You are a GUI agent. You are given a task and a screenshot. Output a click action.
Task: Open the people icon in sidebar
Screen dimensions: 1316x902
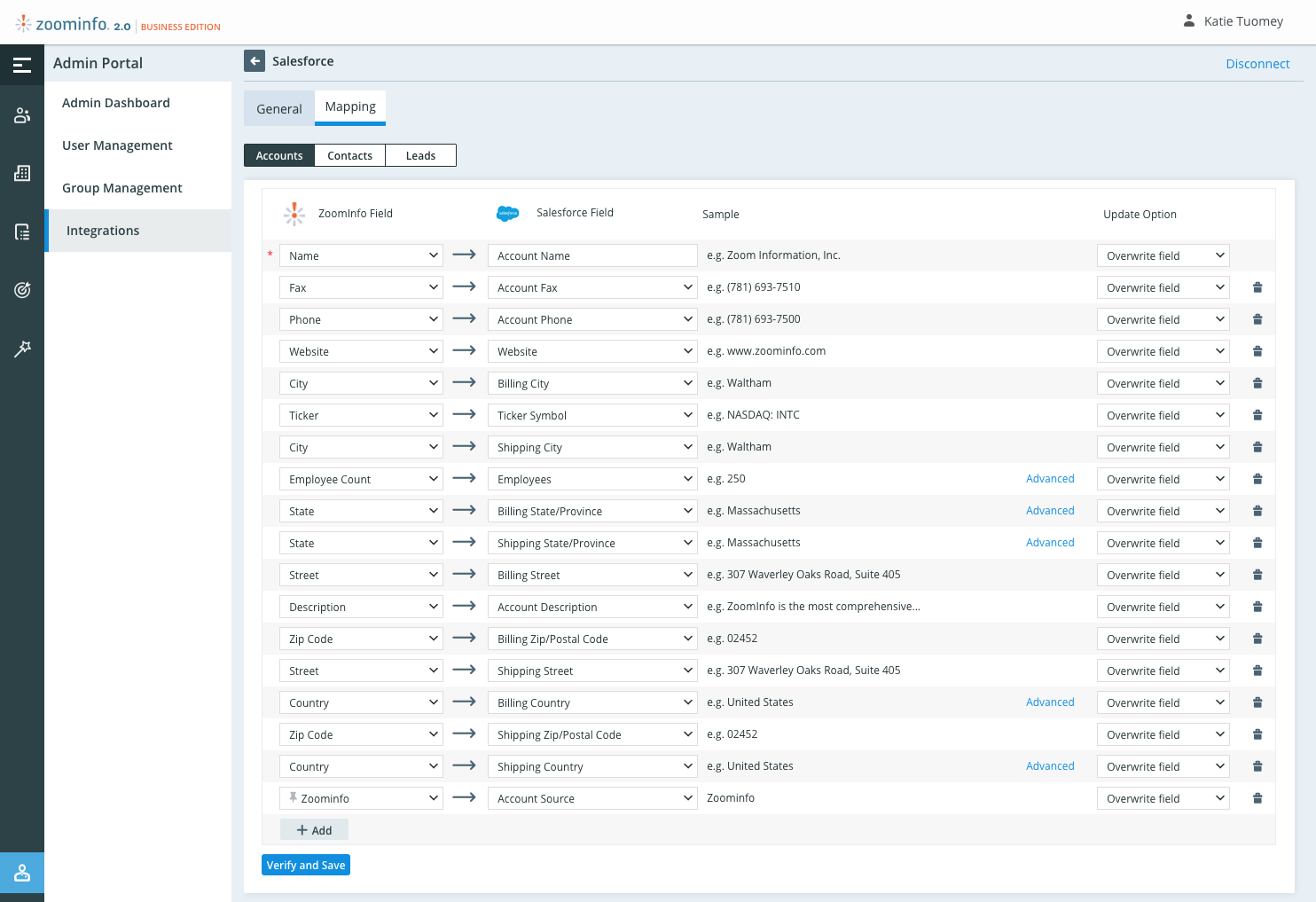[x=22, y=115]
